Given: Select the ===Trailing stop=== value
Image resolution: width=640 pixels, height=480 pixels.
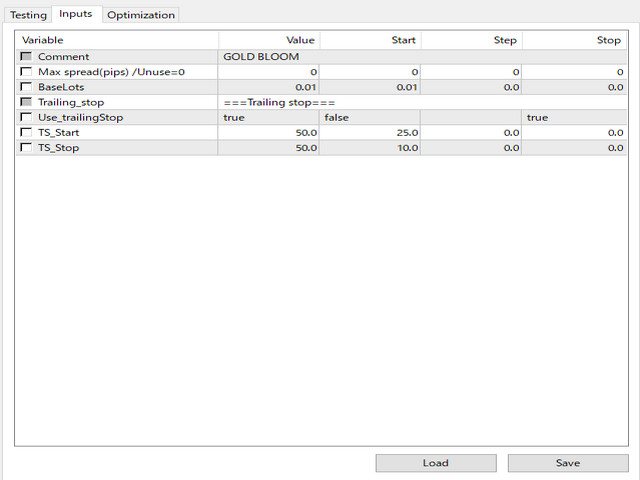Looking at the screenshot, I should point(422,102).
